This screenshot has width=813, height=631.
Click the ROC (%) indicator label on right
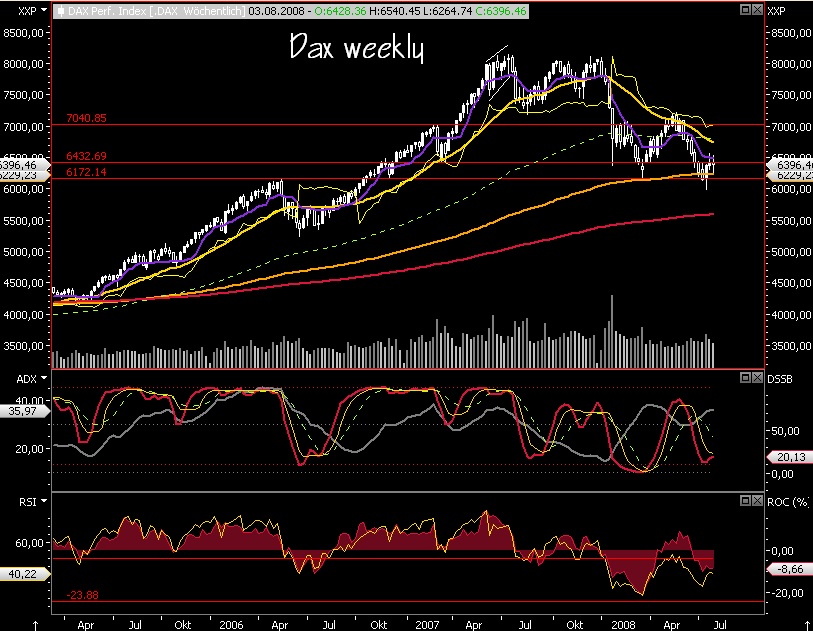(788, 502)
